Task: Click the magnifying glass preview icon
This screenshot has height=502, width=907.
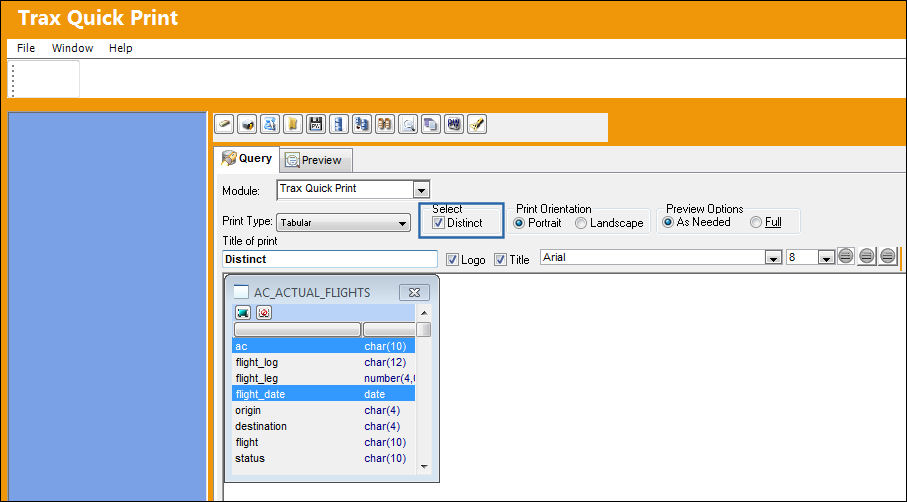Action: click(x=408, y=124)
